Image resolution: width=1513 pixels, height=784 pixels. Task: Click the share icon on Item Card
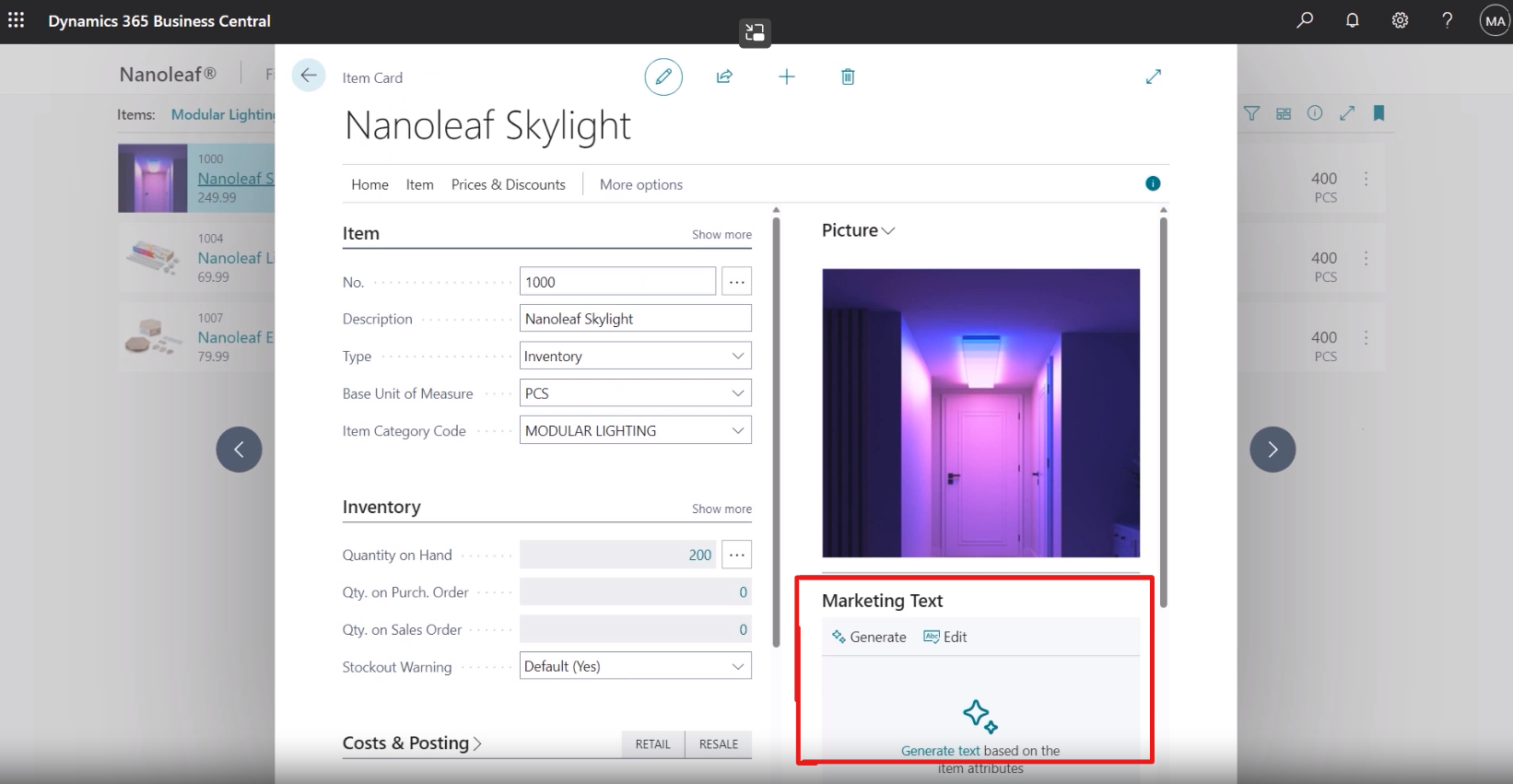pyautogui.click(x=724, y=76)
